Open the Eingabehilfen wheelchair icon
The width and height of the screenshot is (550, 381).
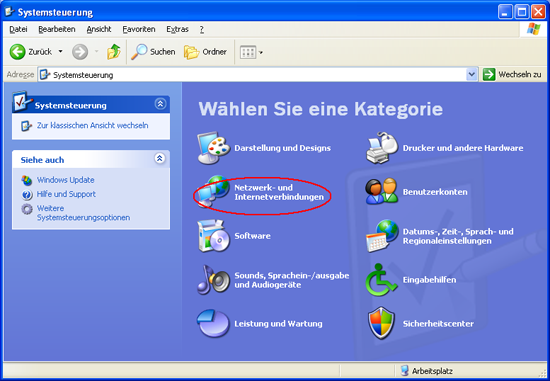click(x=381, y=280)
